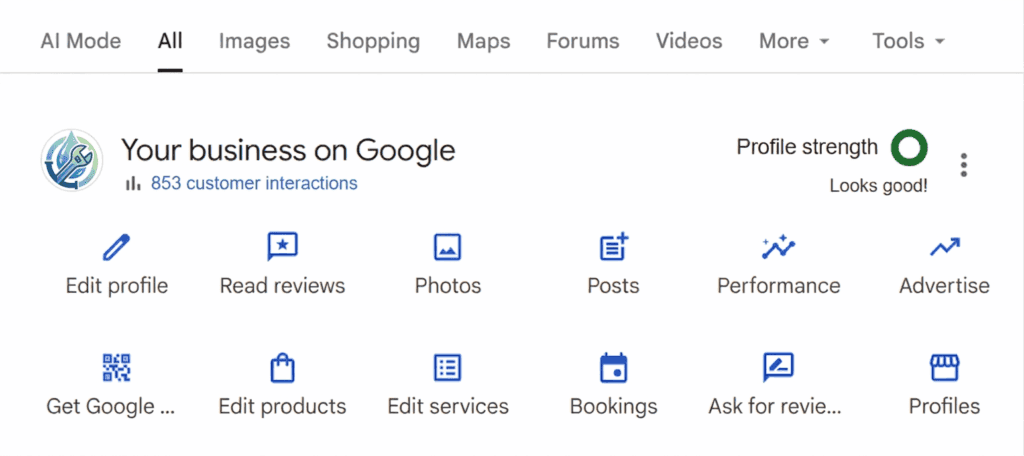
Task: Switch to the Maps tab
Action: point(483,41)
